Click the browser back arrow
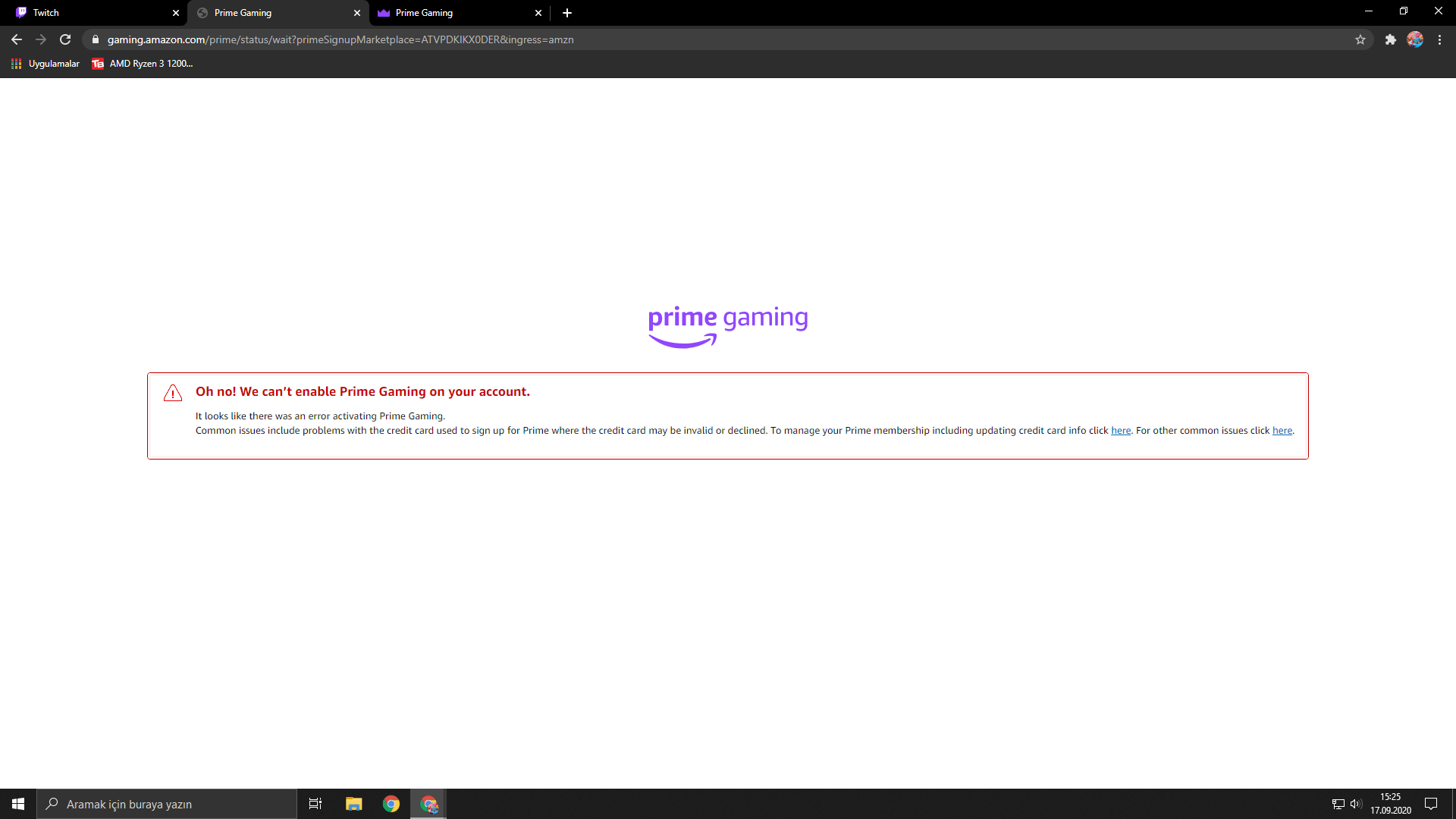 (17, 39)
